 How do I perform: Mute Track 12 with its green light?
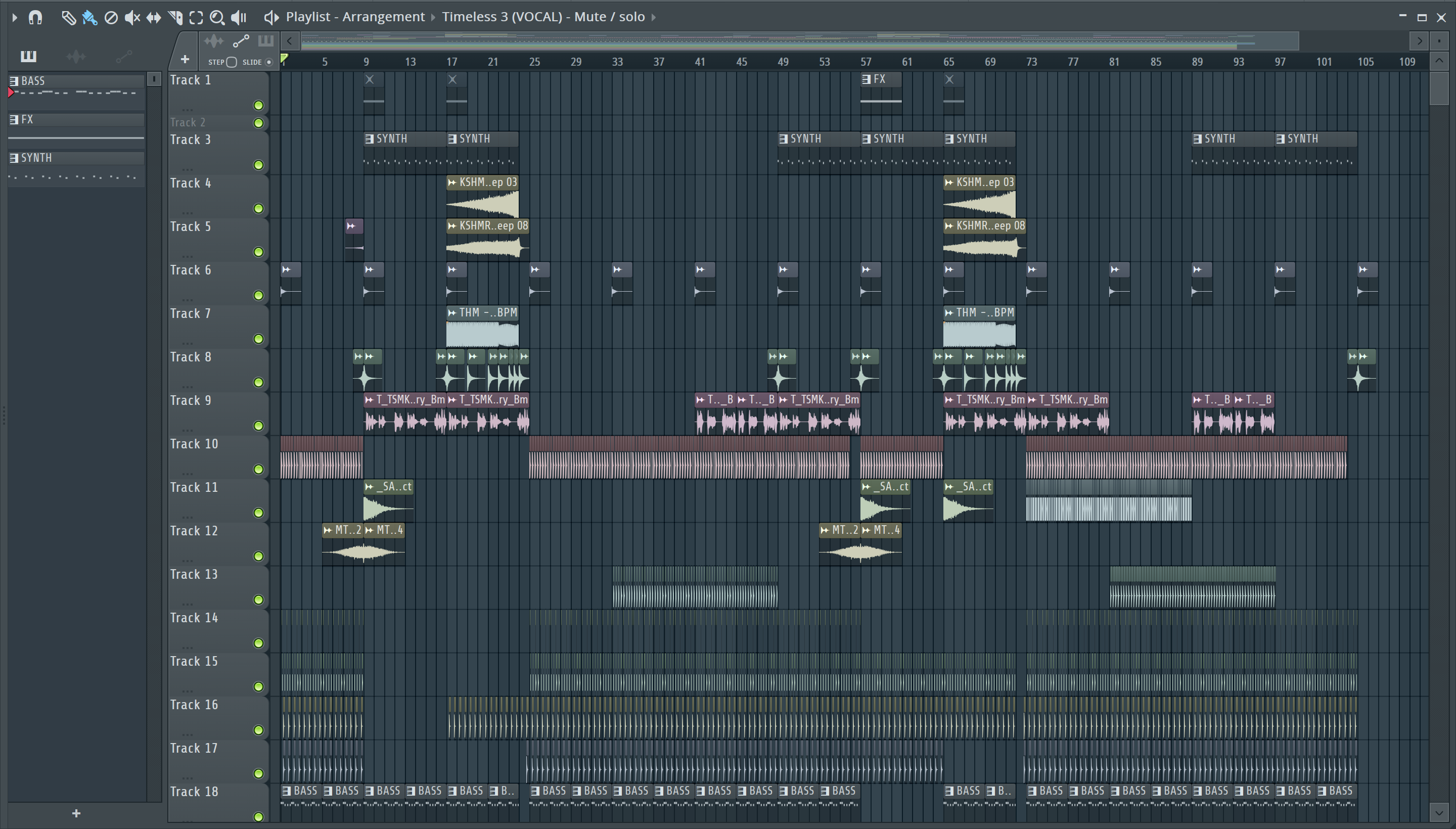[258, 556]
